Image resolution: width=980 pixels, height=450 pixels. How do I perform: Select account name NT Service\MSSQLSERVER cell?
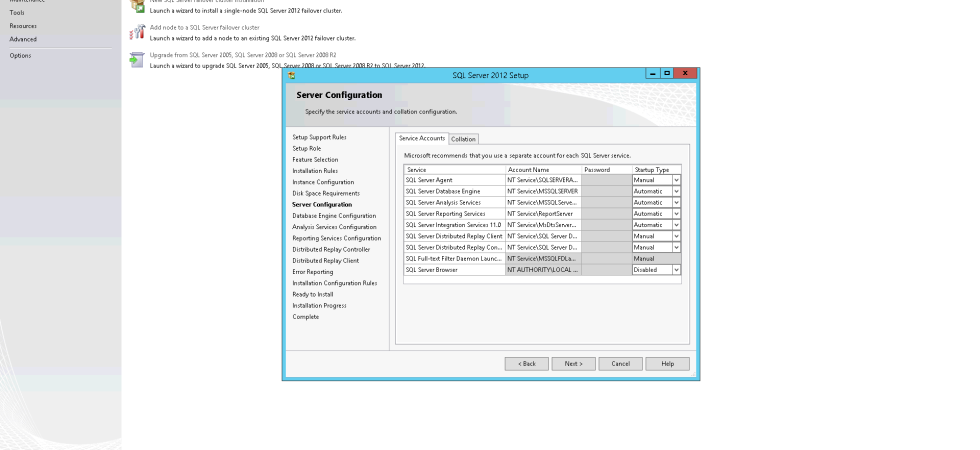click(543, 191)
